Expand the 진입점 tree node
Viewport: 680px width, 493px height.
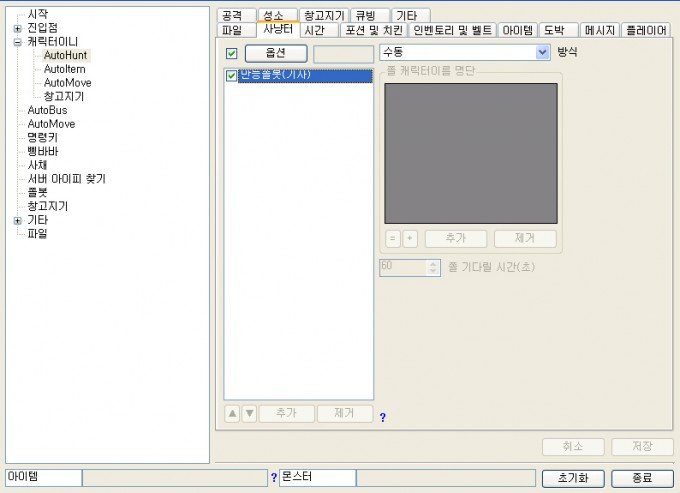pyautogui.click(x=17, y=28)
